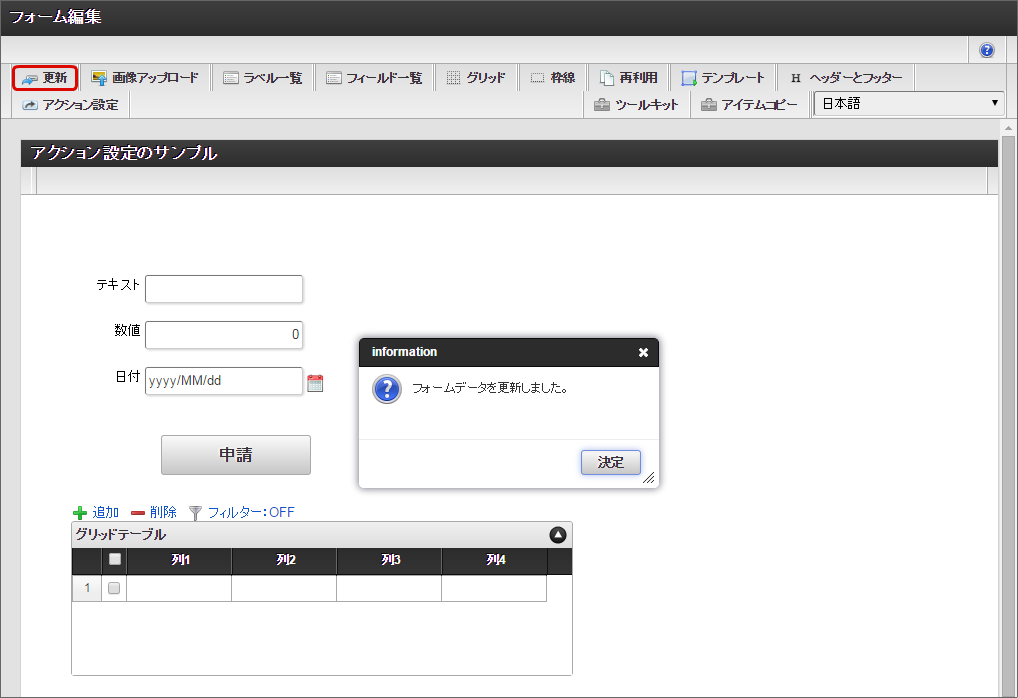Screen dimensions: 1018x698
Task: Open the アクション設定 action settings
Action: click(70, 104)
